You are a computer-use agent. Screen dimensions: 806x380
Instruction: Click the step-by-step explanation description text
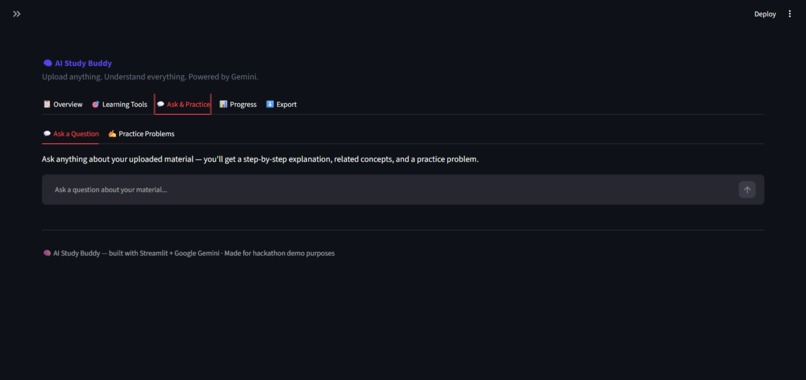(260, 159)
